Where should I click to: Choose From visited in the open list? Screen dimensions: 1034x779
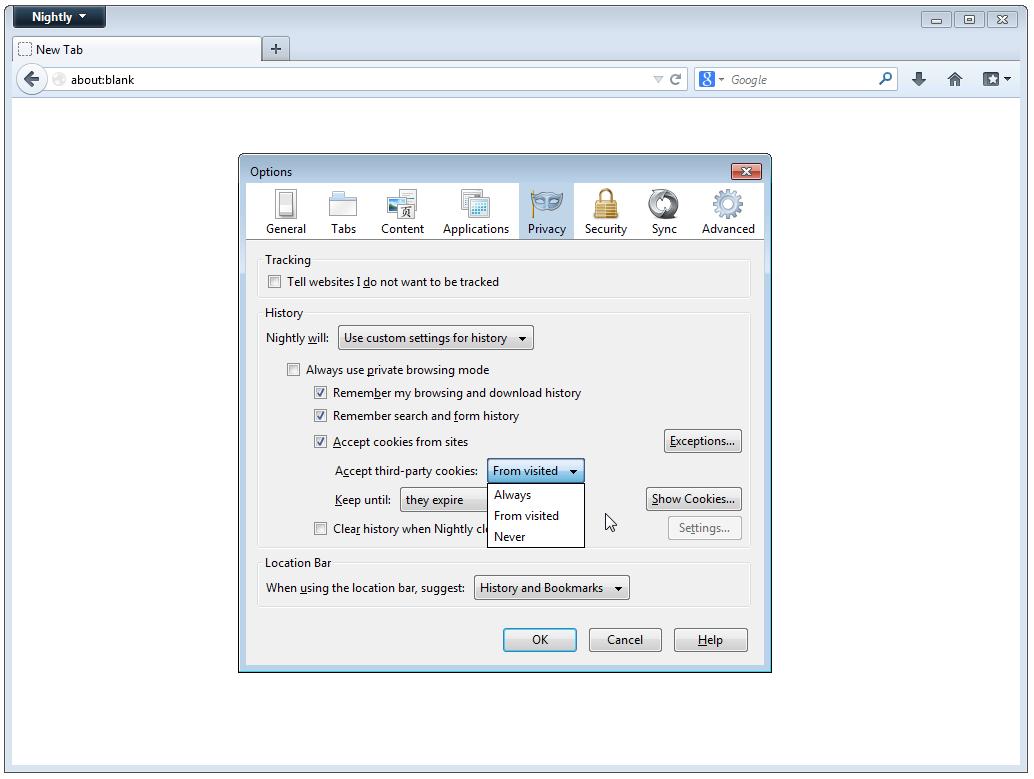(x=535, y=516)
